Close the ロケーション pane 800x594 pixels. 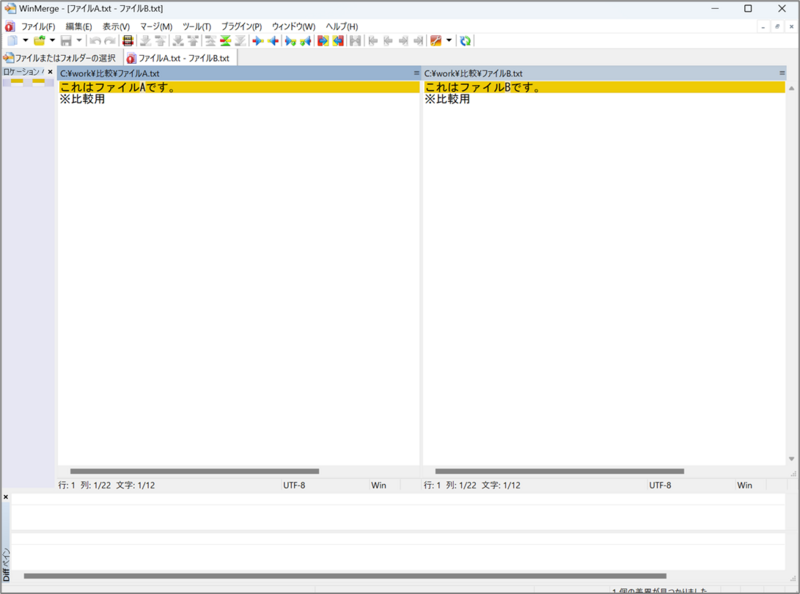[50, 72]
